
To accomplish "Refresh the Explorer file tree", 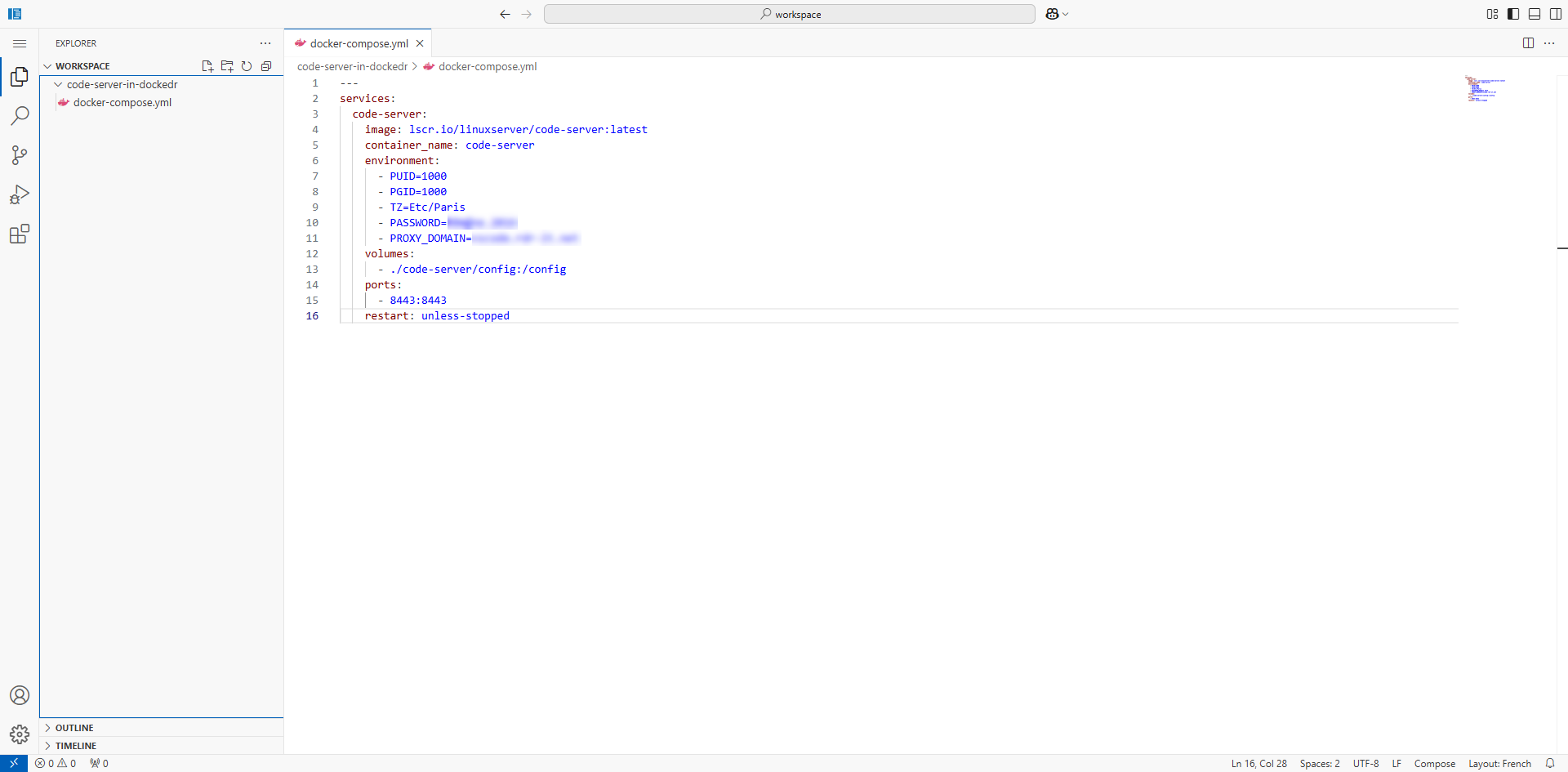I will 247,66.
